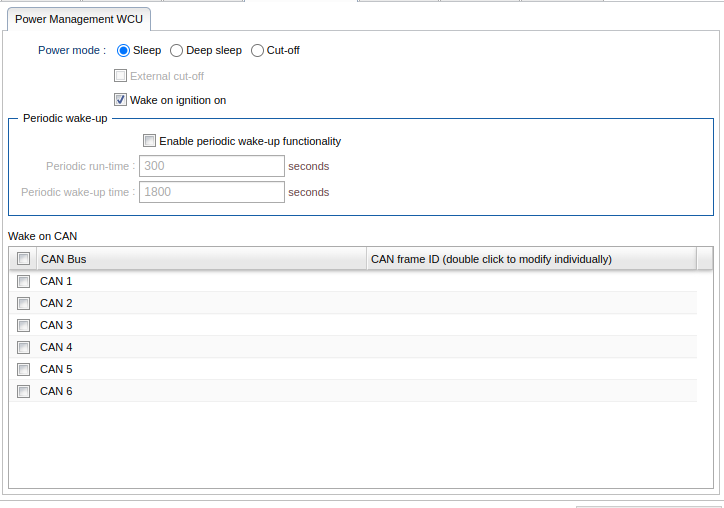Select the CAN 3 row label

[x=56, y=326]
